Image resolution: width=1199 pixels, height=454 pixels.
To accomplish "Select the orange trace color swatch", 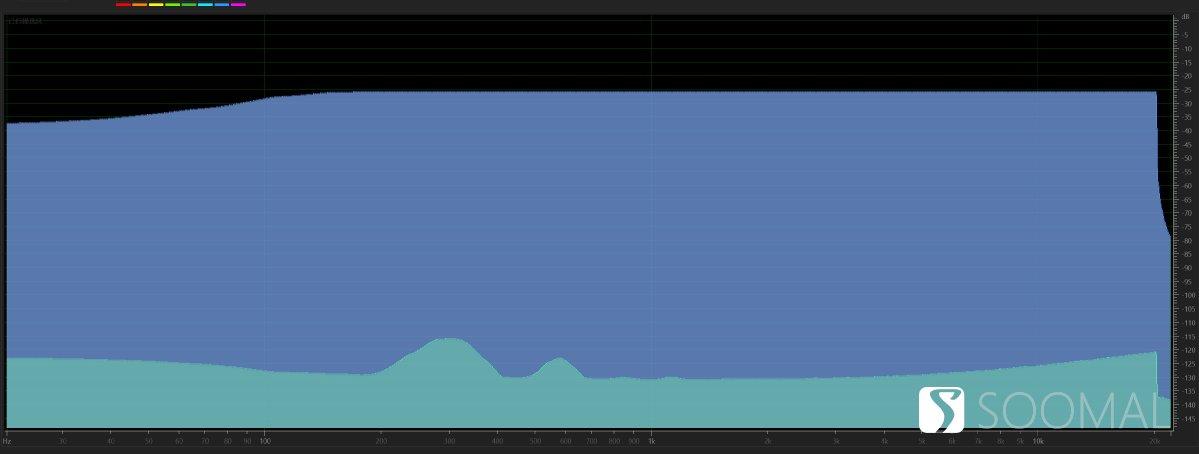I will coord(139,5).
